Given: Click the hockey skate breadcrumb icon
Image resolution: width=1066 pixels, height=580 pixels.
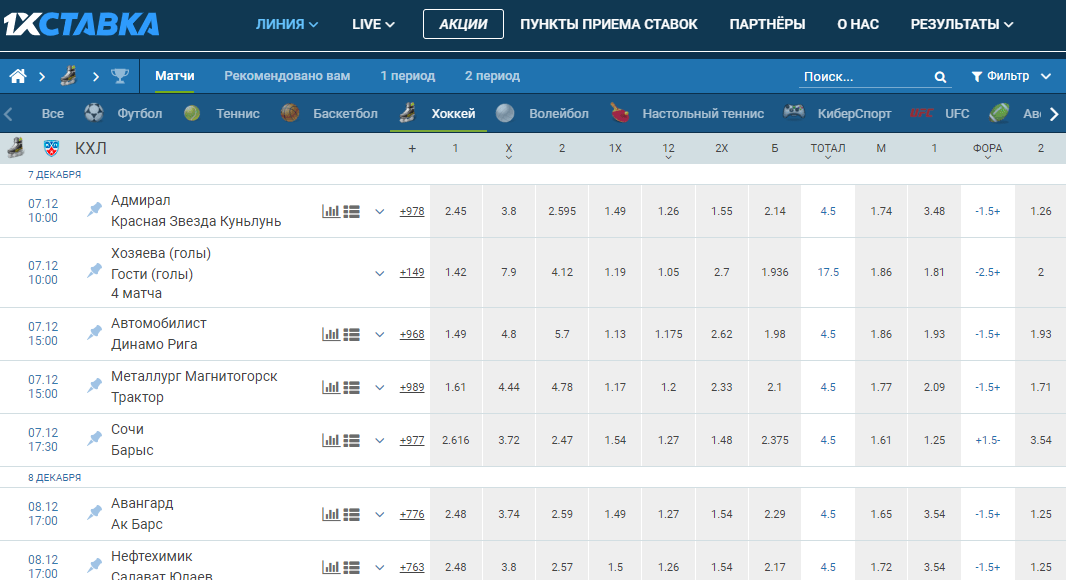Looking at the screenshot, I should pos(68,76).
